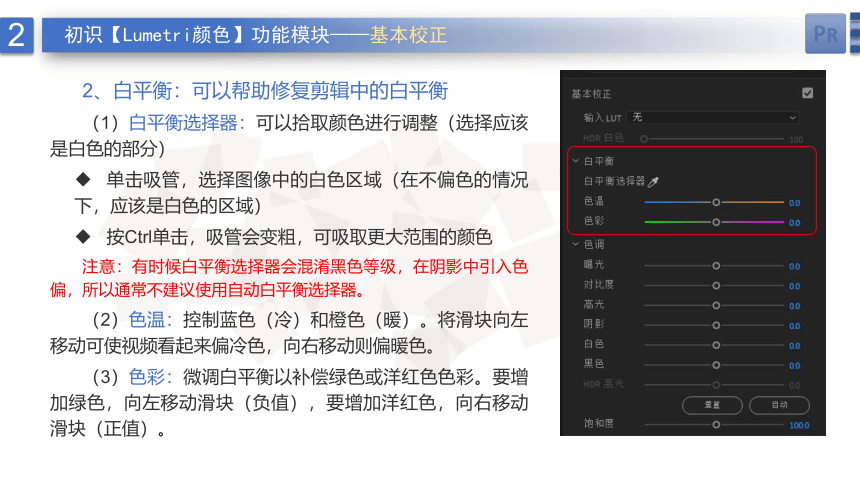Click the HDR 高光 slider handle
The height and width of the screenshot is (484, 860).
pyautogui.click(x=716, y=385)
